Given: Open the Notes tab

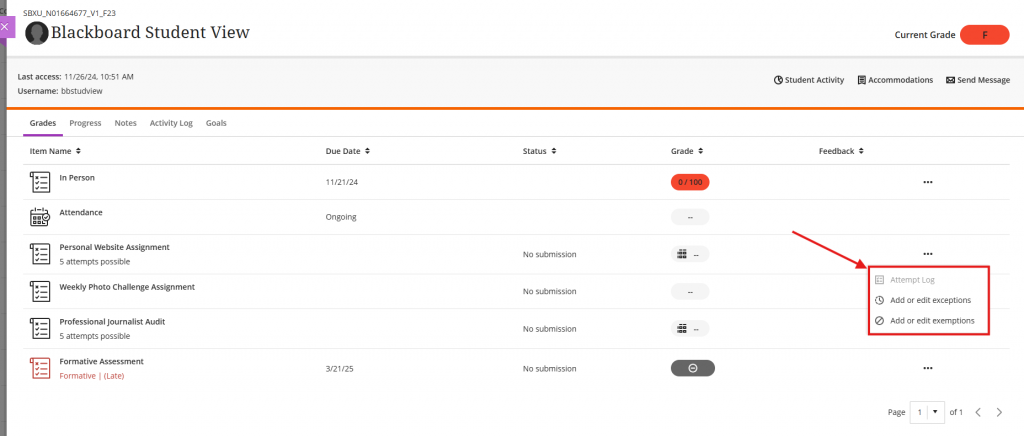Looking at the screenshot, I should 125,123.
